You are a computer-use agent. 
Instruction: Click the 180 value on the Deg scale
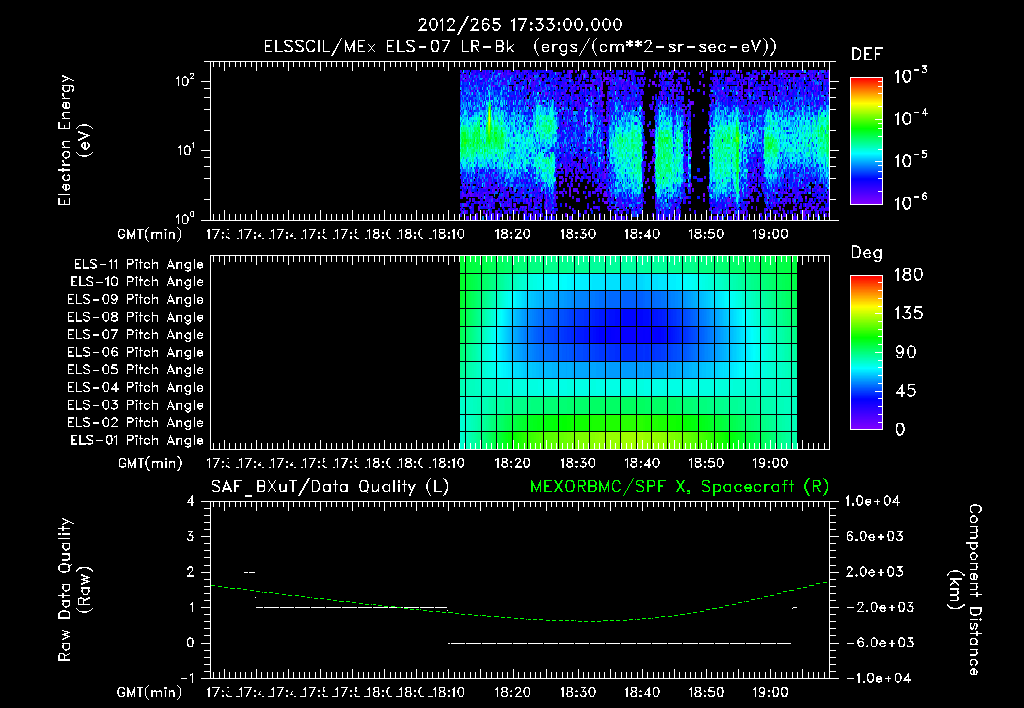(908, 274)
